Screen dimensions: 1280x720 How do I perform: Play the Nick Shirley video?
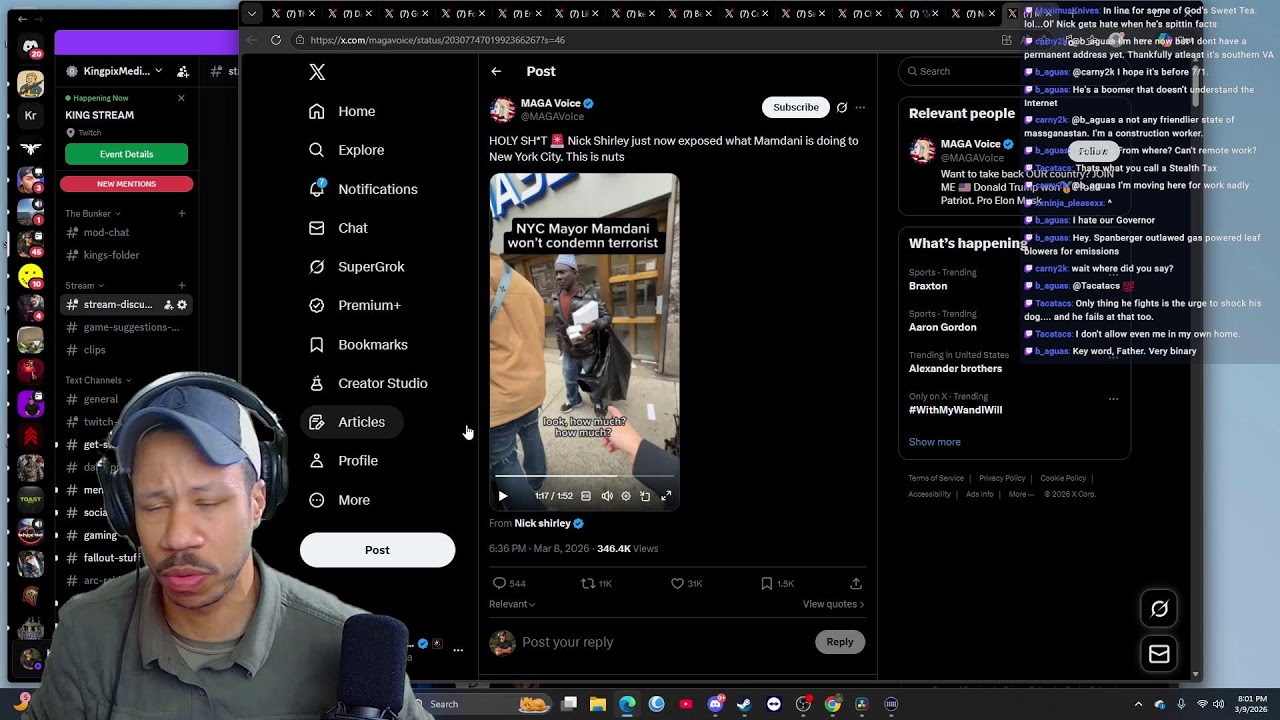tap(502, 496)
